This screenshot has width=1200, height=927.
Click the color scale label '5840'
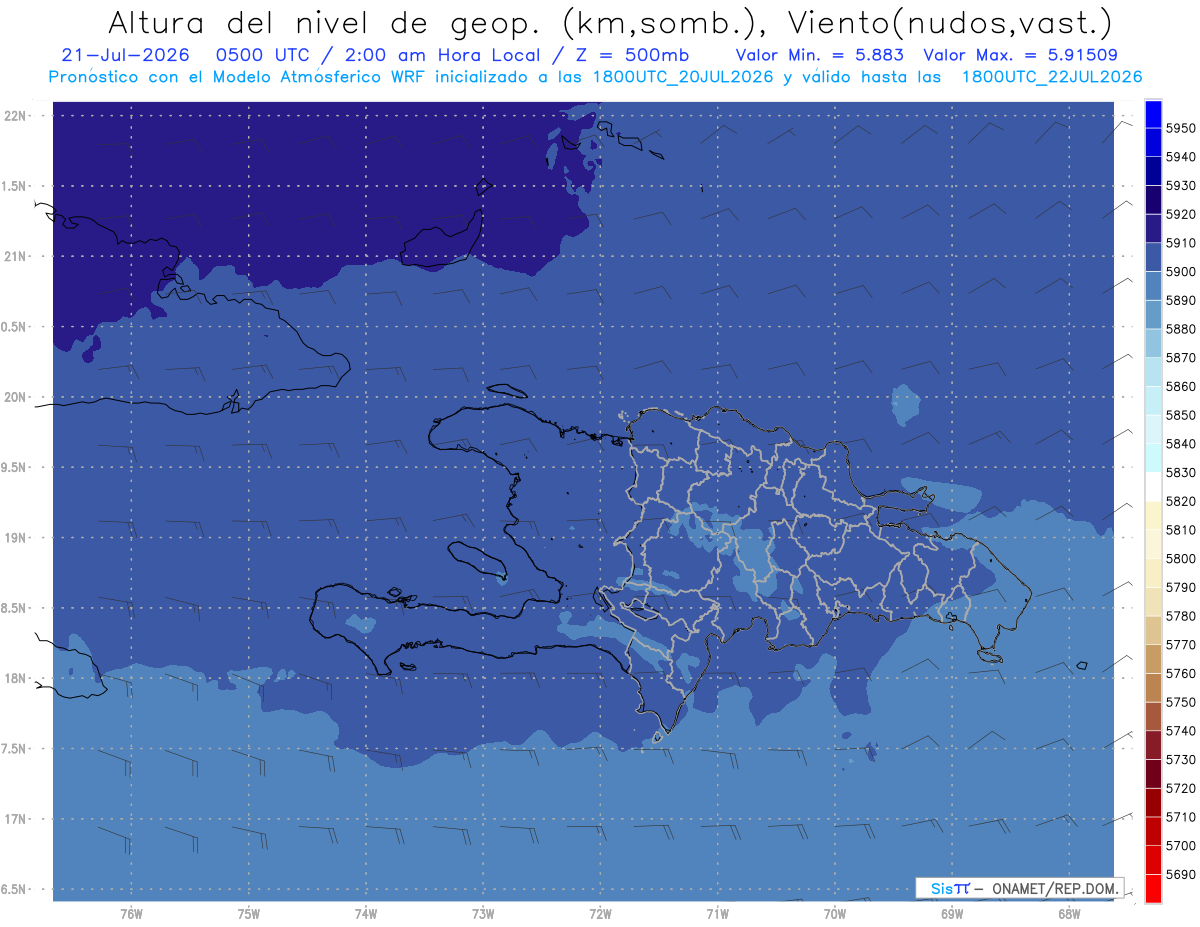click(x=1181, y=443)
